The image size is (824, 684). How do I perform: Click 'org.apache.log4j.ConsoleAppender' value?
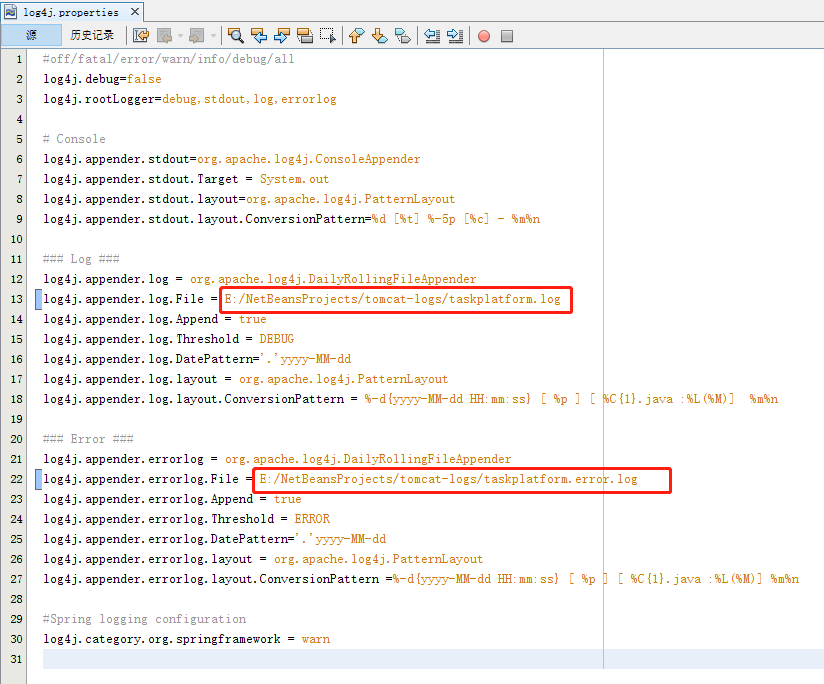308,159
